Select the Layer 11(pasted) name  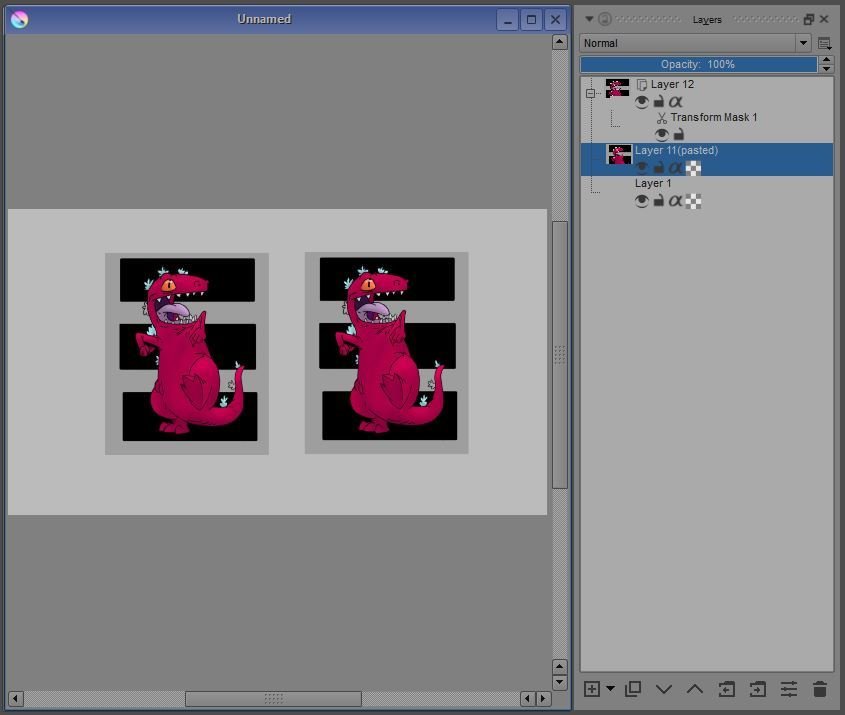676,150
